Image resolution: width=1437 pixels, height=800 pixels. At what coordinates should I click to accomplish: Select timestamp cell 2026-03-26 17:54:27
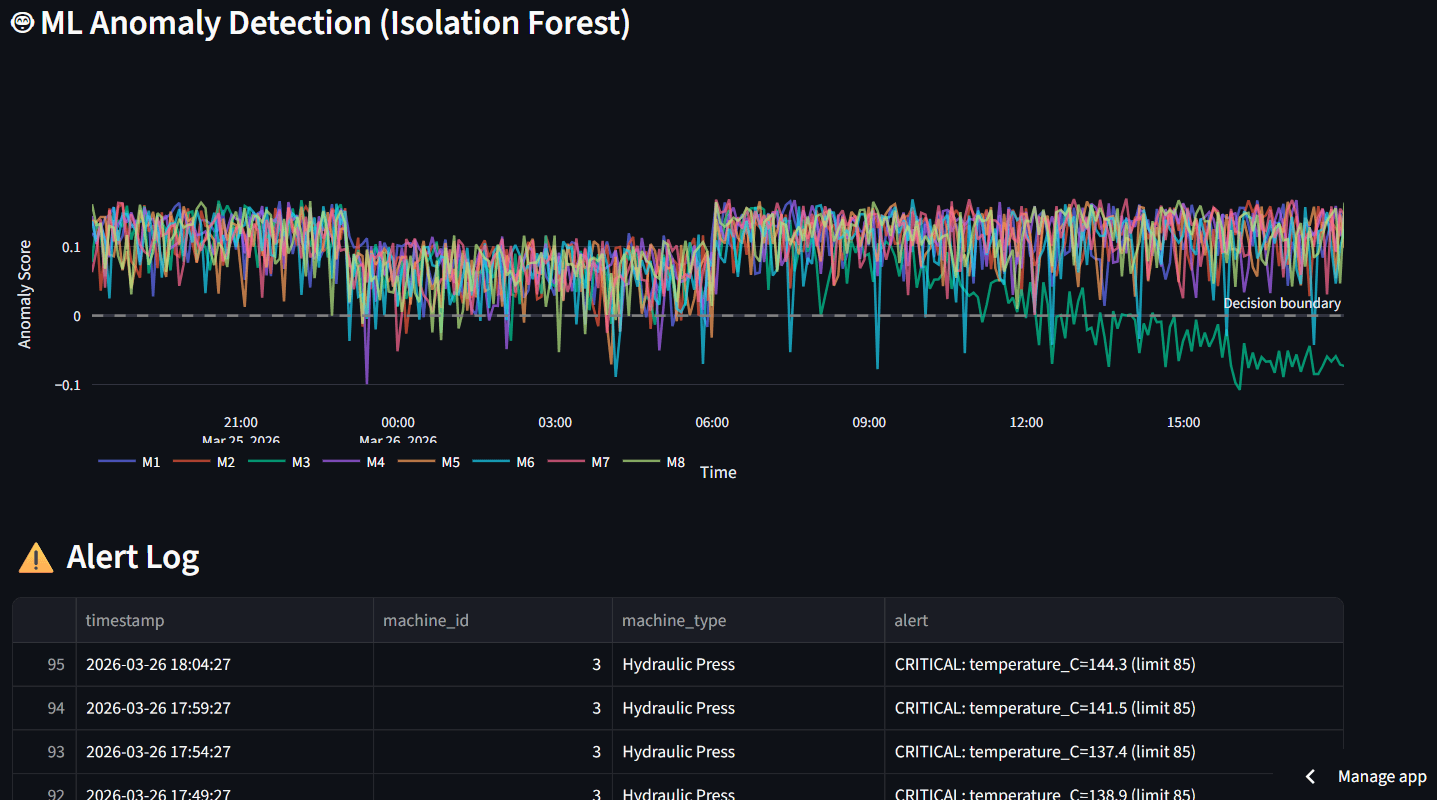(x=224, y=752)
